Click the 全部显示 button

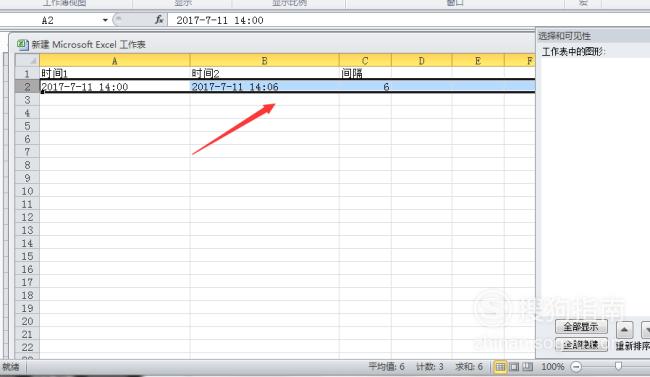click(x=581, y=327)
